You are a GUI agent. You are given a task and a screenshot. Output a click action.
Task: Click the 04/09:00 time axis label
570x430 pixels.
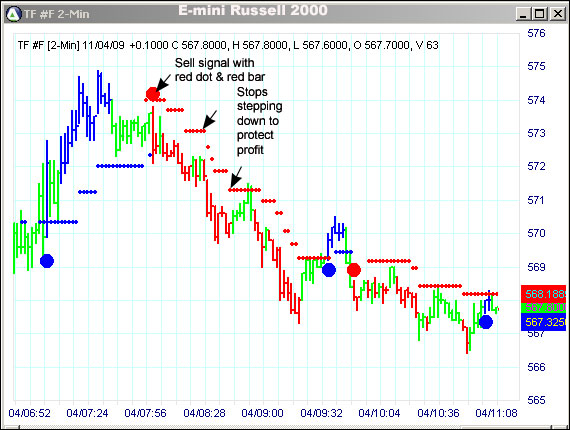[262, 413]
